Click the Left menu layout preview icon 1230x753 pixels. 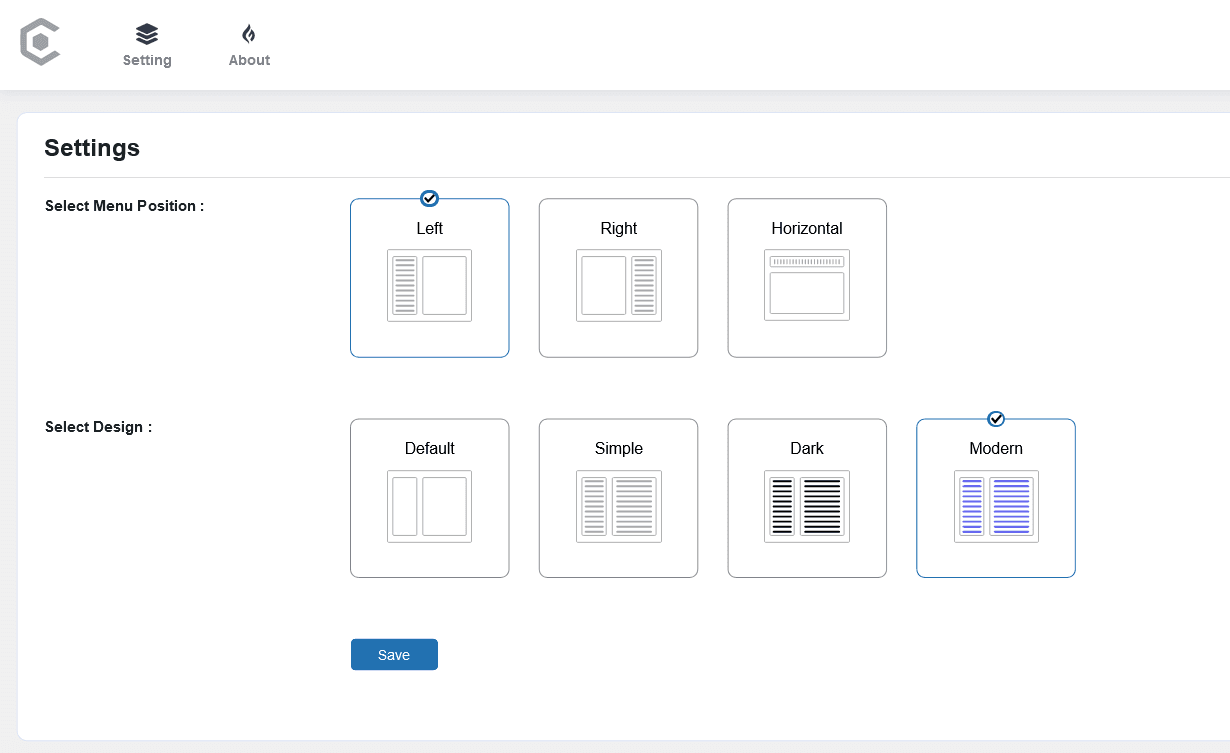tap(429, 285)
